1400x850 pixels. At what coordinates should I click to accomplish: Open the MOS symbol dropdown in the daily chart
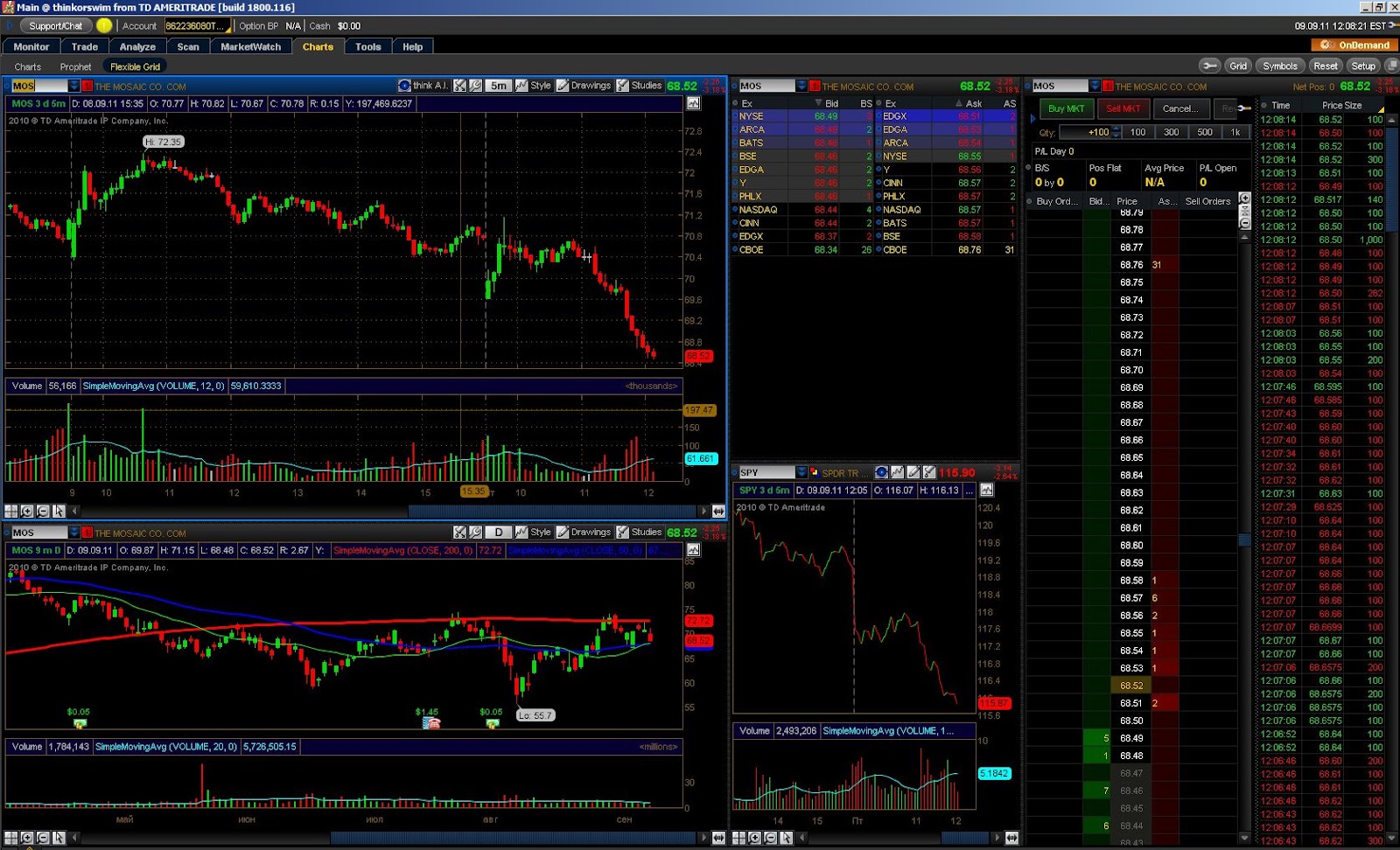click(73, 533)
